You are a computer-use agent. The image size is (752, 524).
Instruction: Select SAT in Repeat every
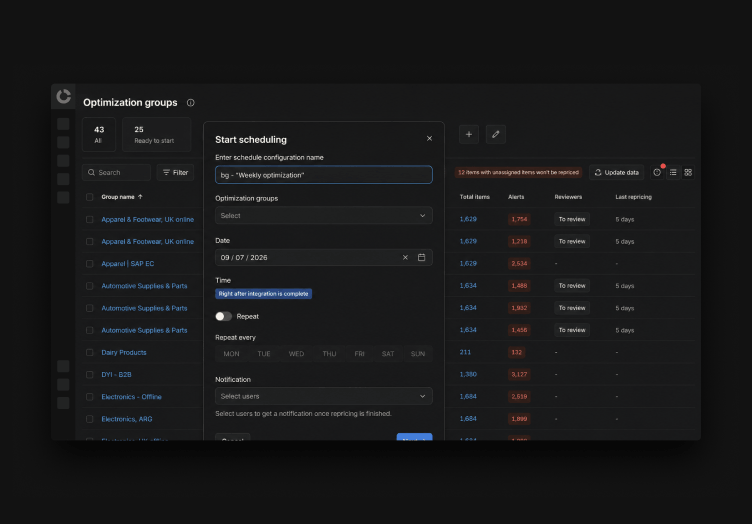tap(388, 354)
